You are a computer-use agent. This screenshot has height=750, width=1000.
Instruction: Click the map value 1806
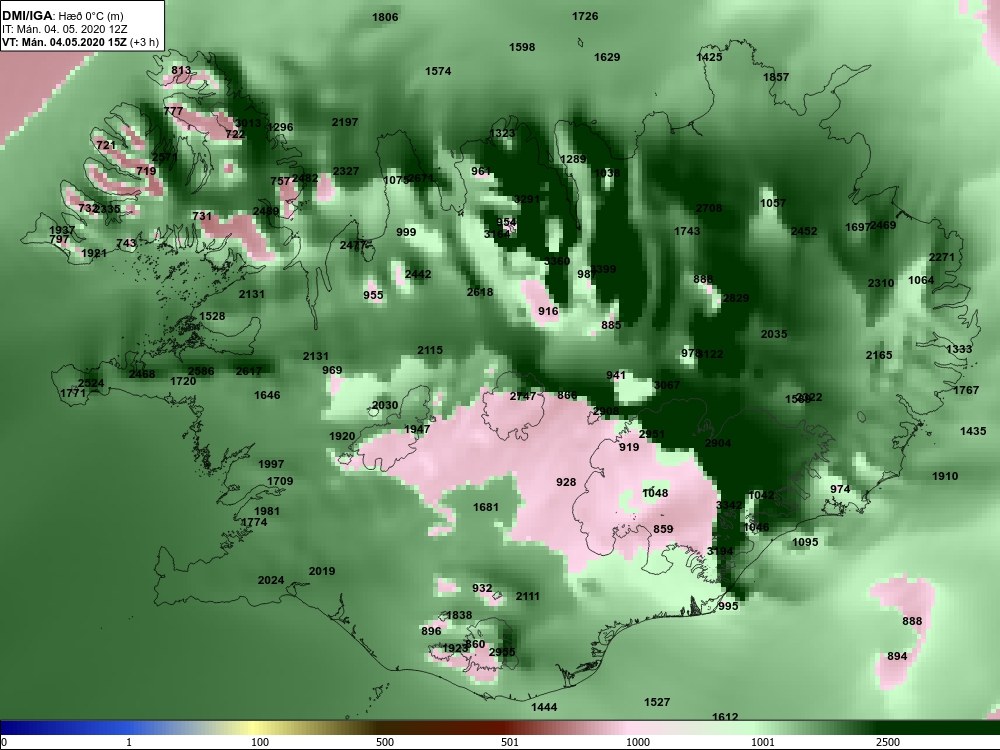click(x=385, y=17)
